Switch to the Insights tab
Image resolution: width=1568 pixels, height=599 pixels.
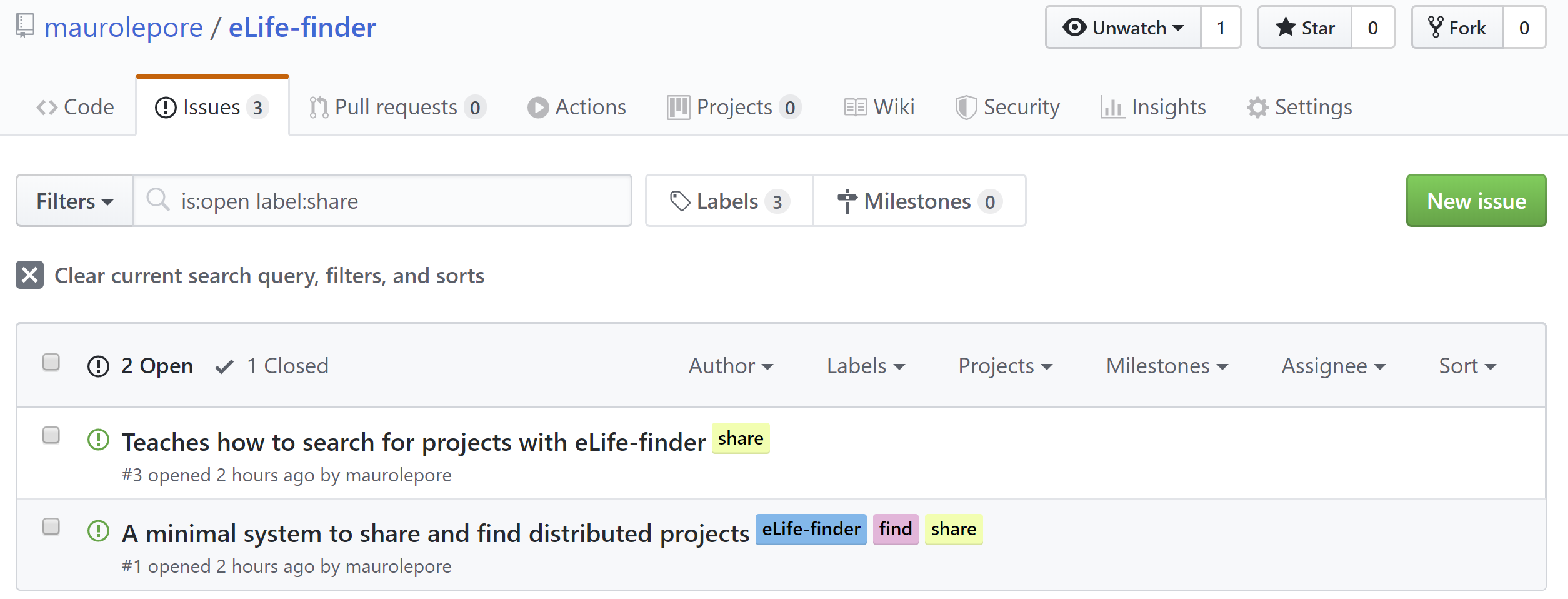pos(1153,107)
